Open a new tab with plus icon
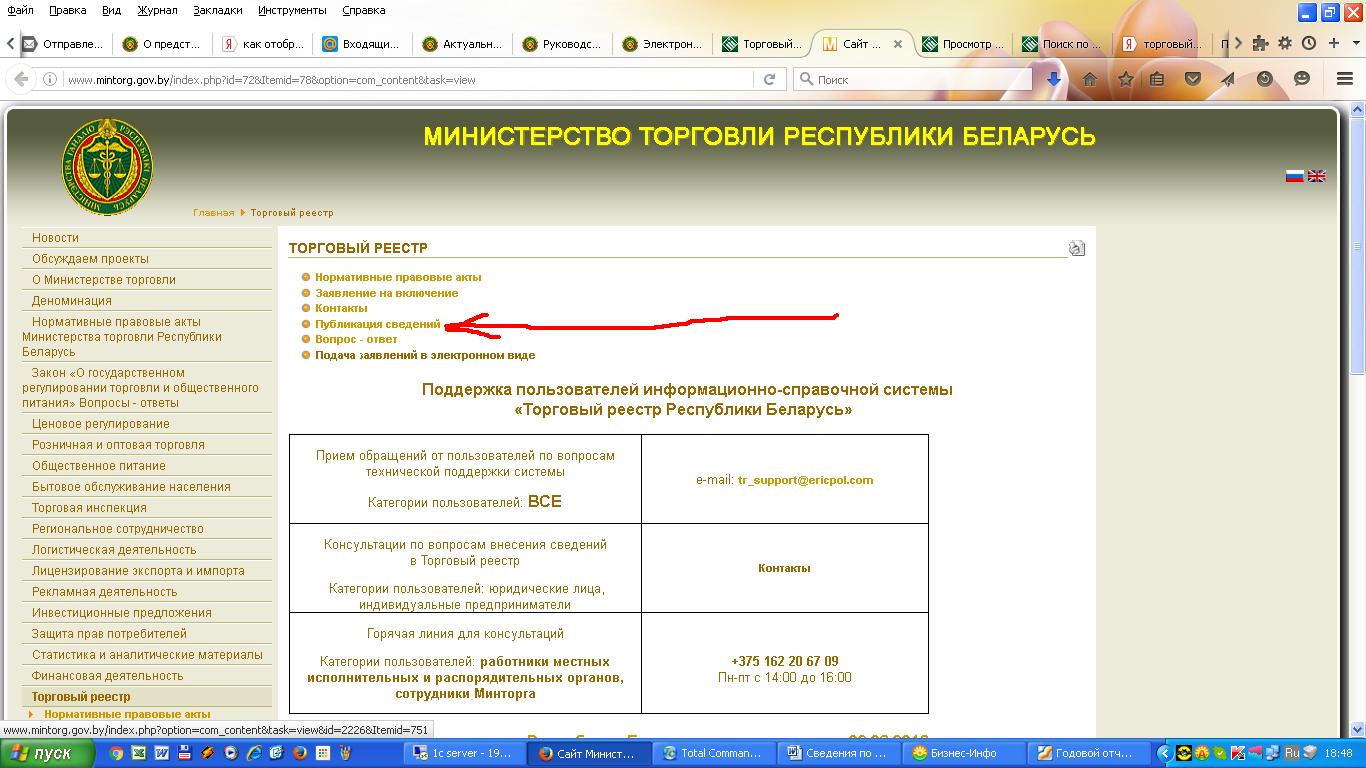The width and height of the screenshot is (1366, 768). tap(1334, 43)
